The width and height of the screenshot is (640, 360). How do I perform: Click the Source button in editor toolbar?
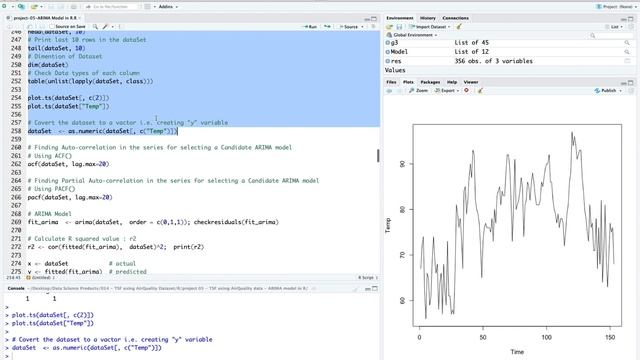[349, 27]
